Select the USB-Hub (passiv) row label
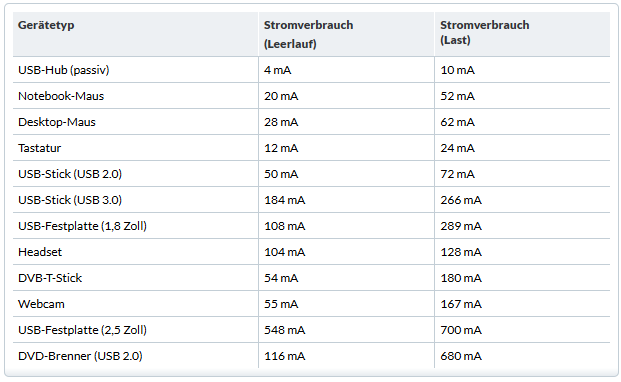Viewport: 621px width, 382px height. 63,70
